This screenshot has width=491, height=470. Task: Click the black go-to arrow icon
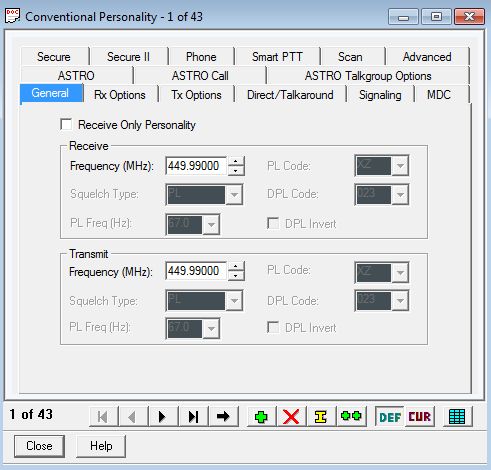point(223,417)
